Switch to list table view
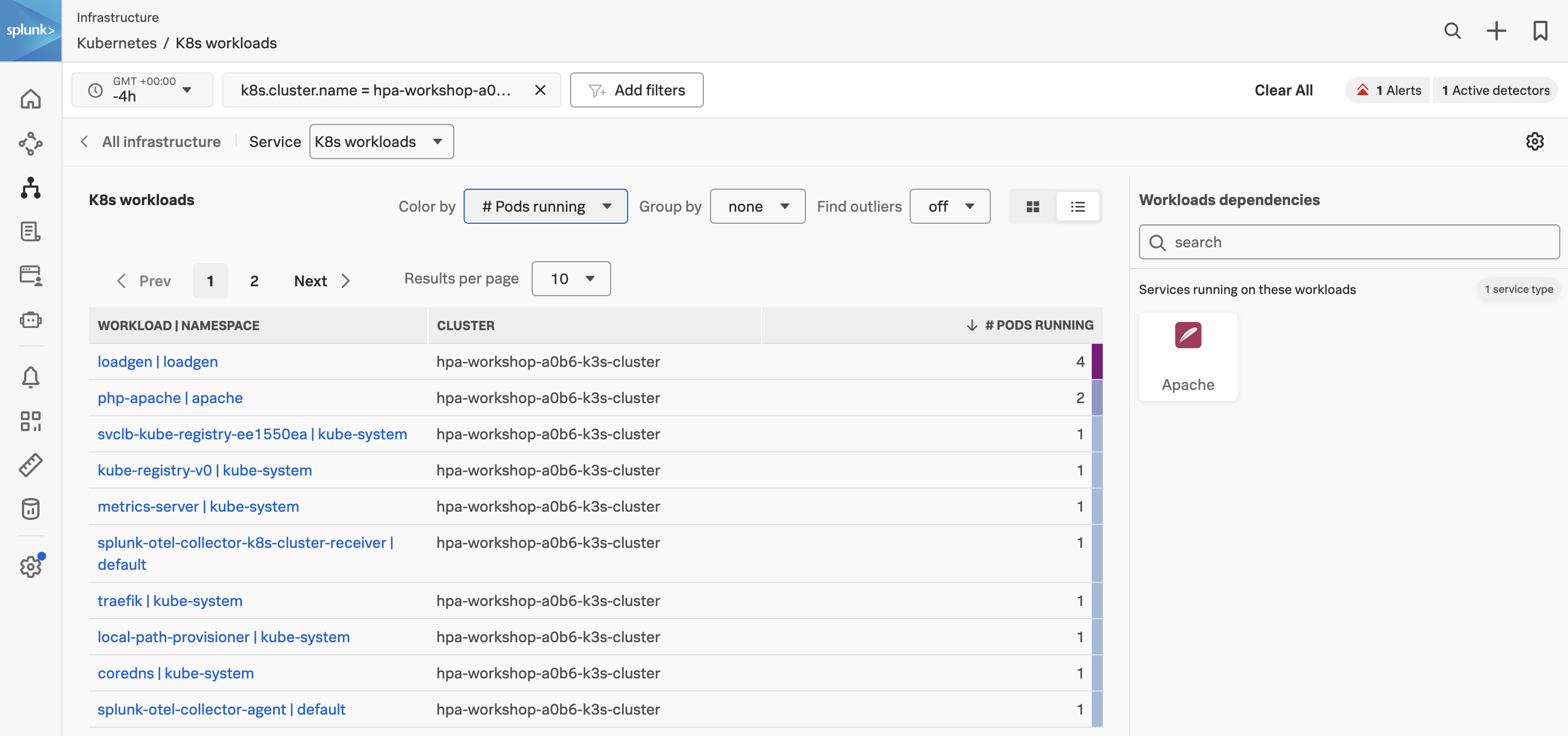Screen dimensions: 1568x736 (x=1078, y=207)
